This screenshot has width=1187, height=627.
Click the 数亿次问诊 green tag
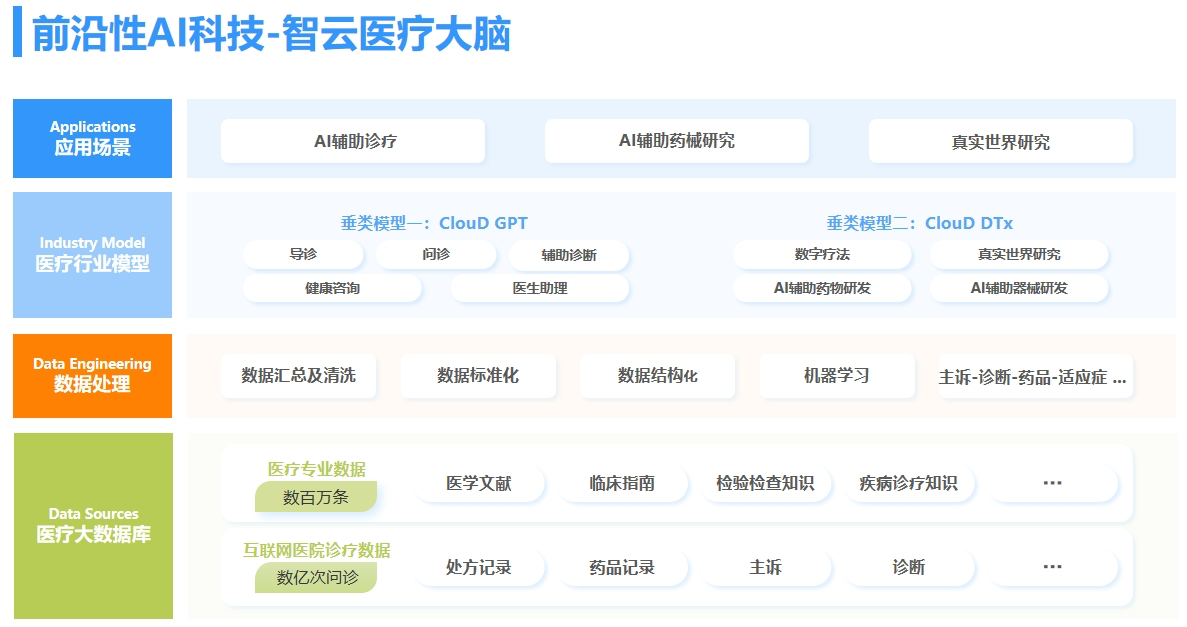(316, 578)
